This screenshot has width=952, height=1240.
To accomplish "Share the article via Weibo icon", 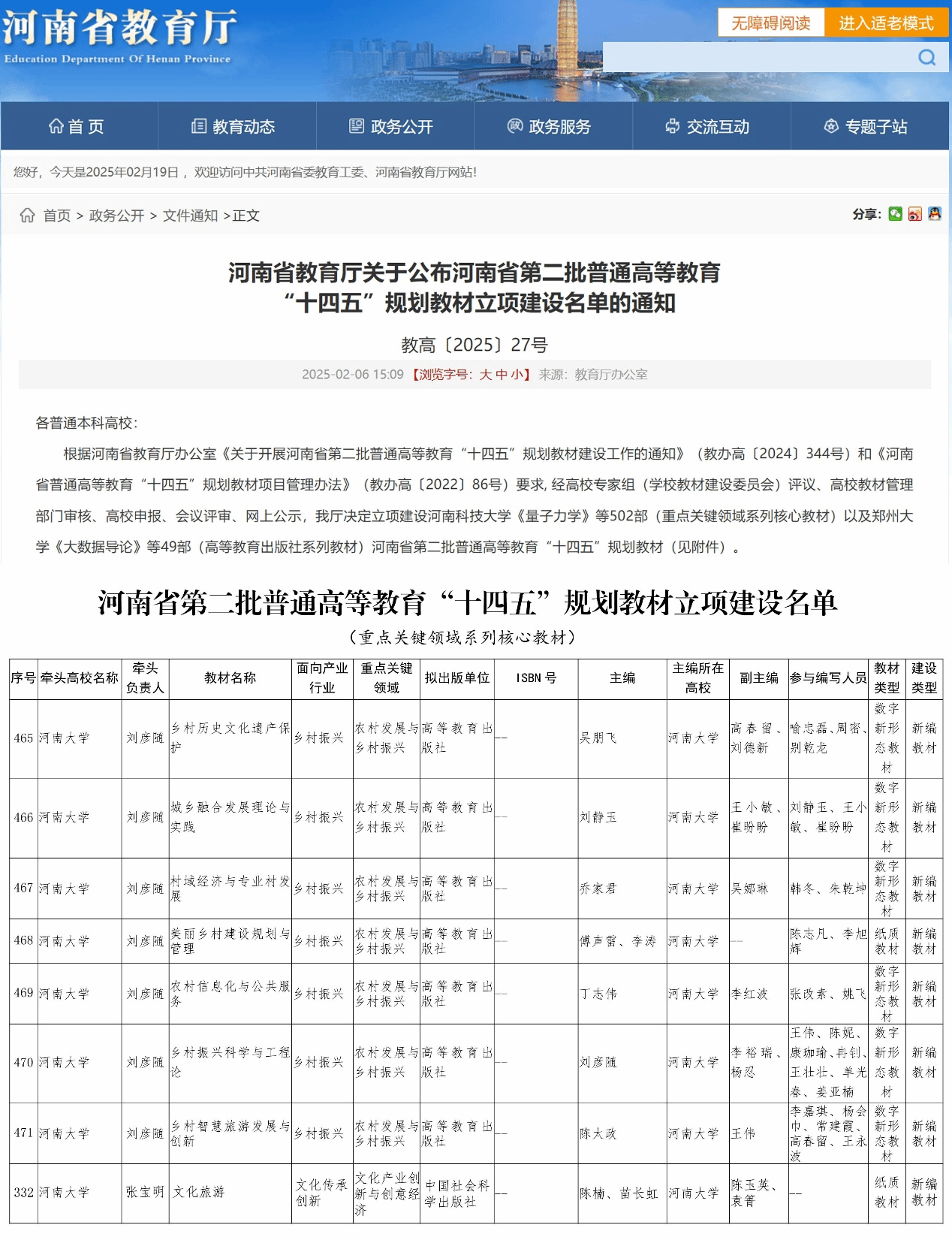I will click(914, 214).
